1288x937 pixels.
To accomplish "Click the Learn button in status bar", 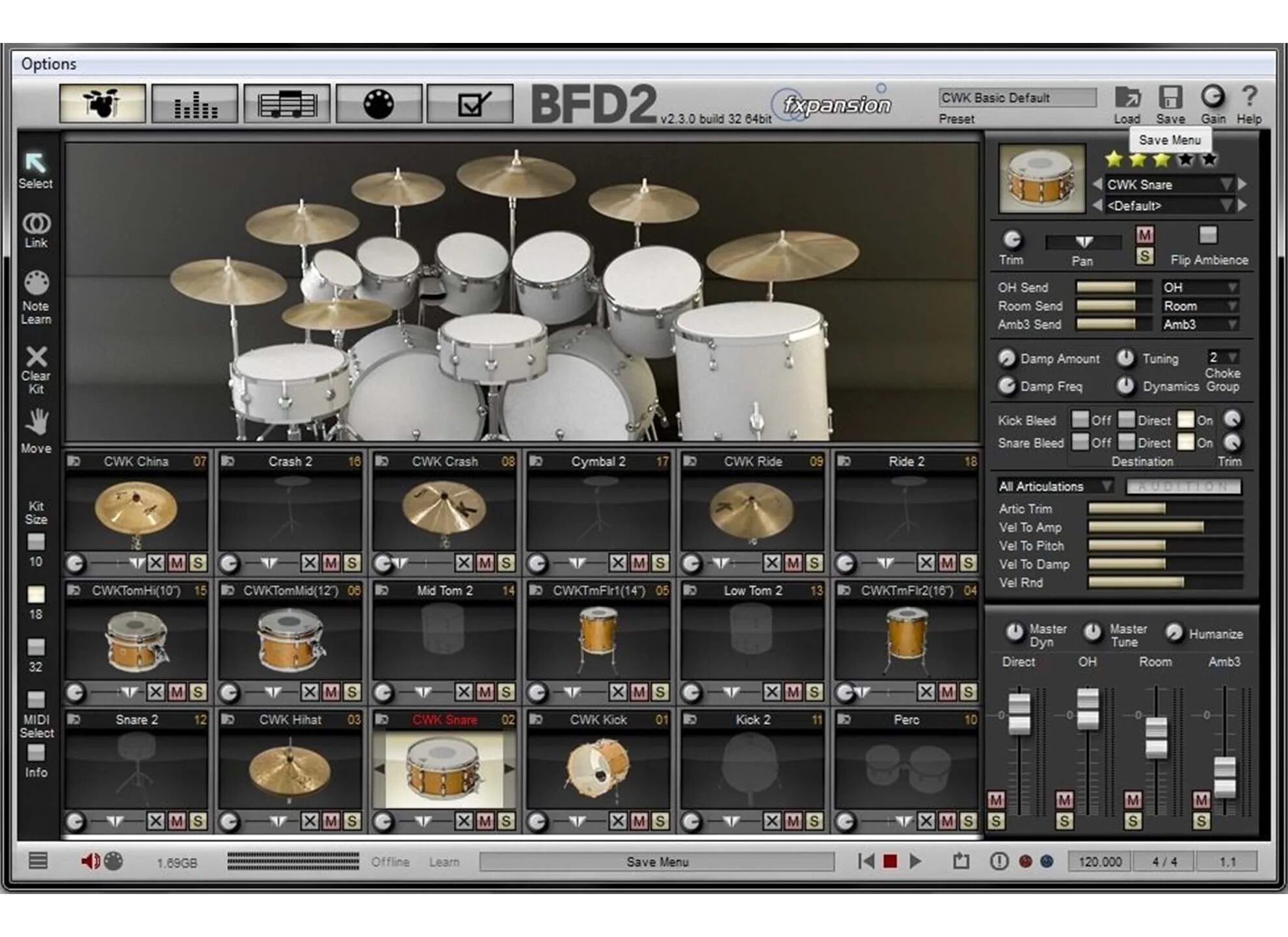I will [x=444, y=862].
